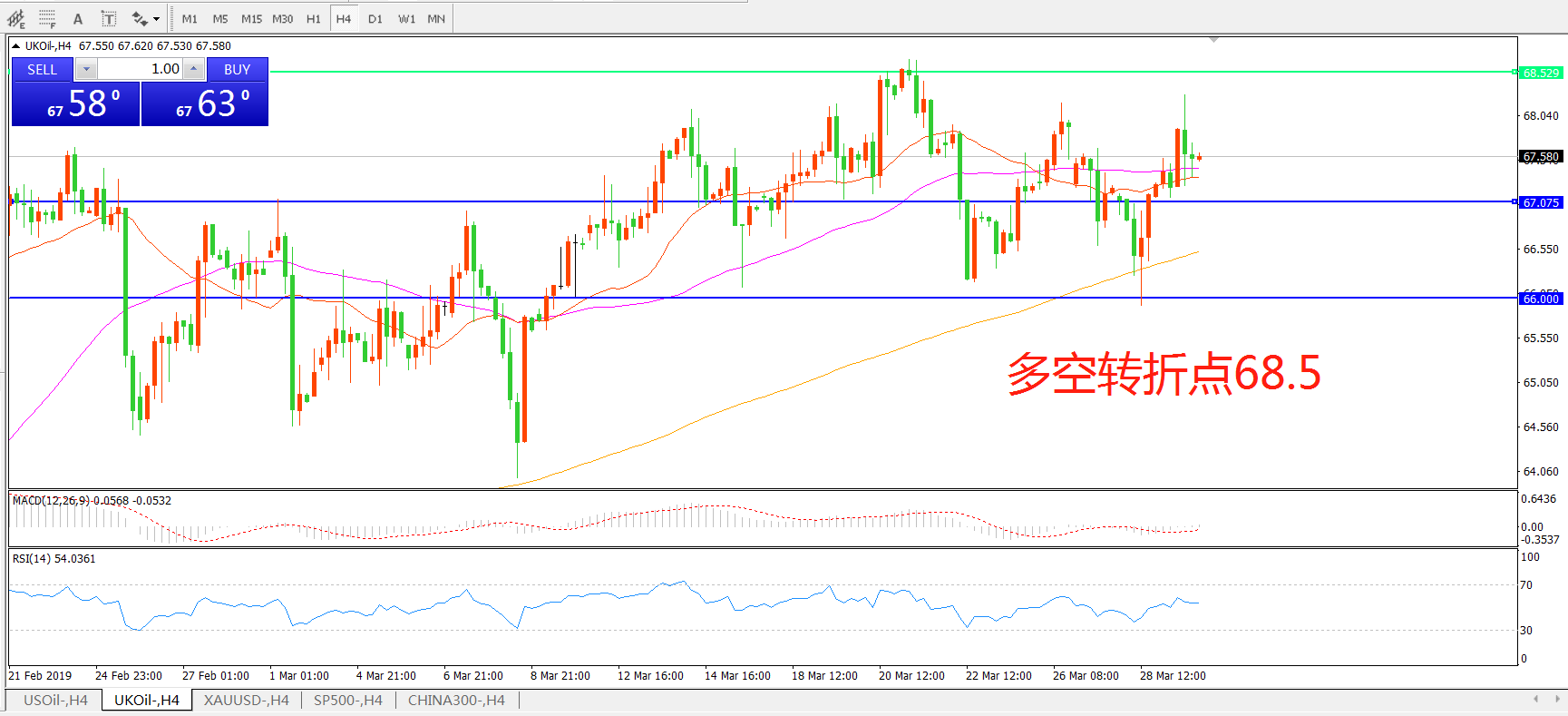The image size is (1568, 716).
Task: Open the arrows tool dropdown arrow
Action: [156, 18]
